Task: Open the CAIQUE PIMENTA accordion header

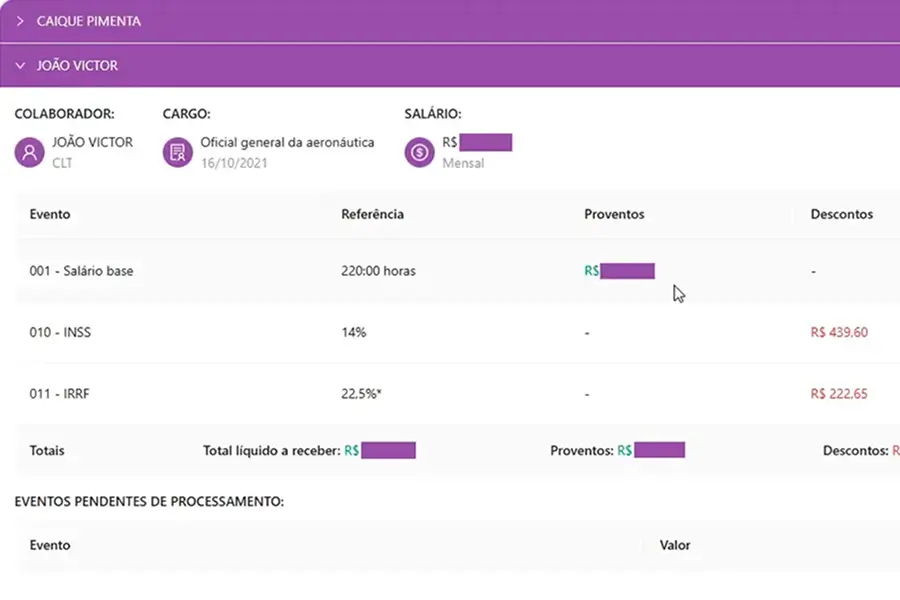Action: (89, 21)
